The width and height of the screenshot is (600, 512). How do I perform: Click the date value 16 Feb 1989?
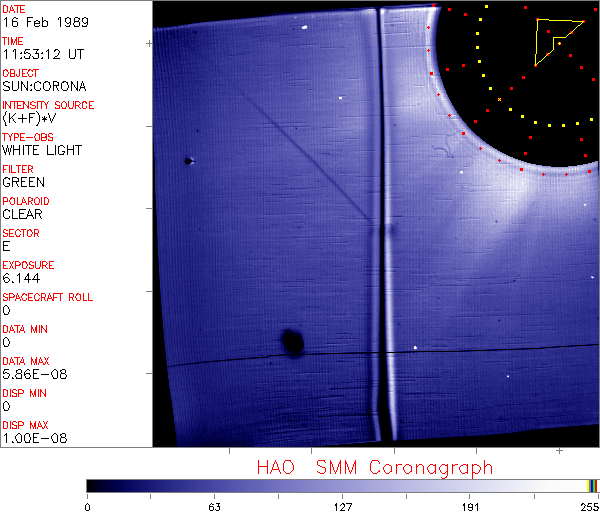pos(46,22)
